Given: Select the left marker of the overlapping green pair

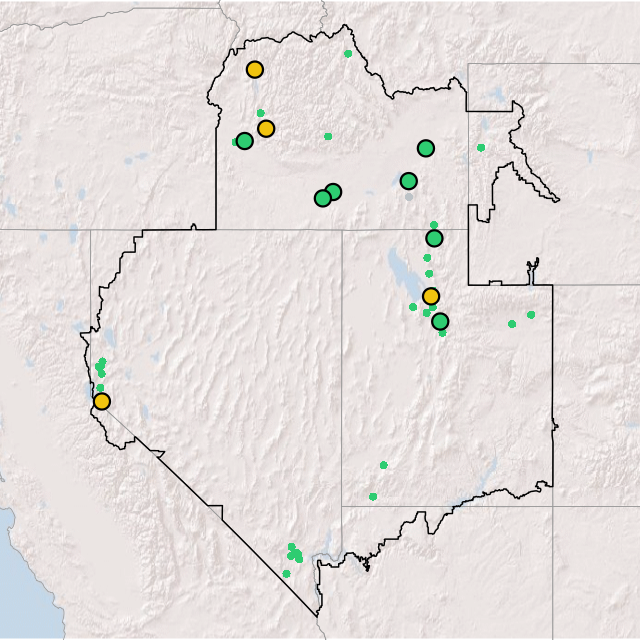Looking at the screenshot, I should point(322,198).
